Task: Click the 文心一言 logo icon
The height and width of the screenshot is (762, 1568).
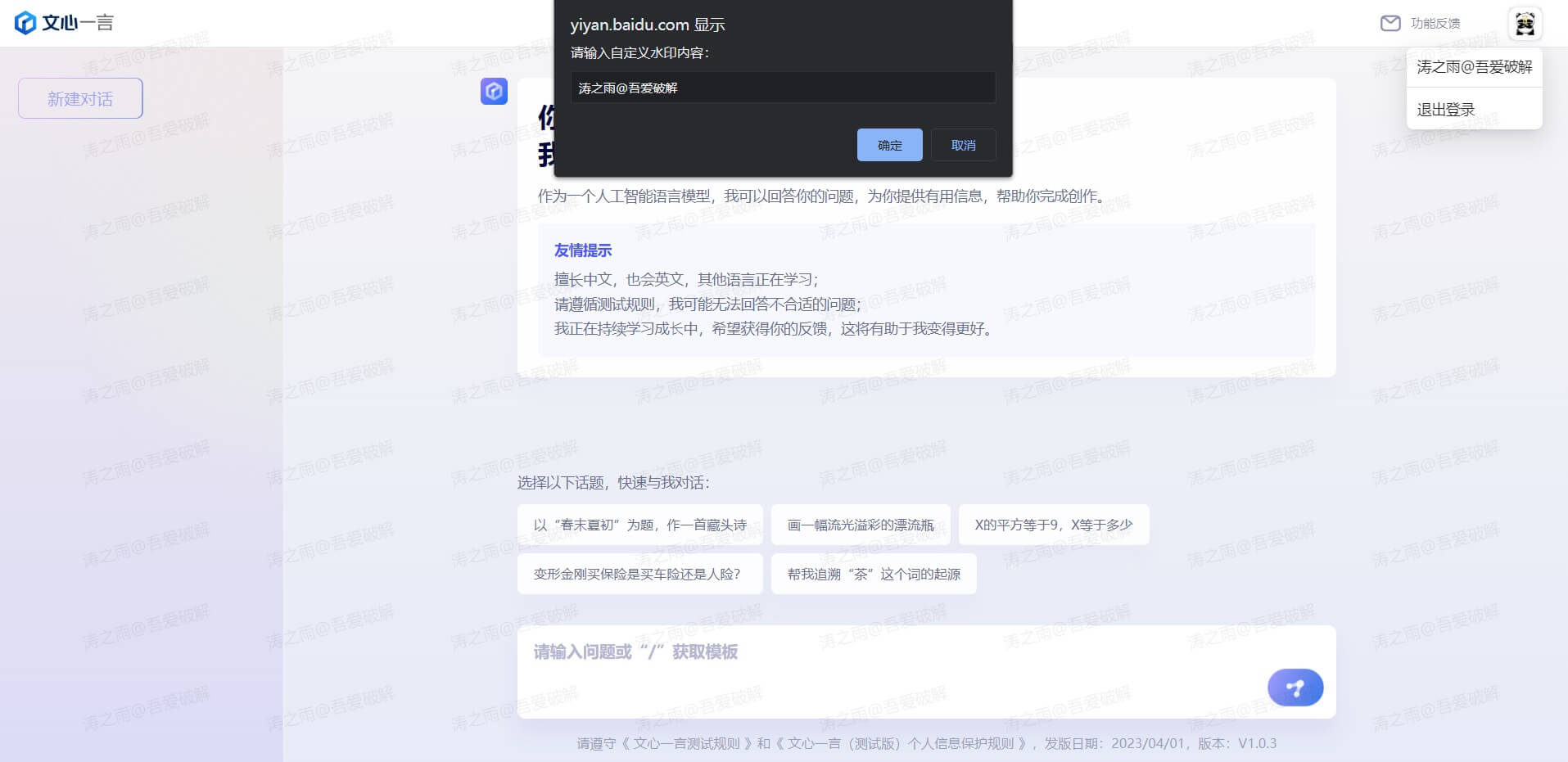Action: click(25, 23)
